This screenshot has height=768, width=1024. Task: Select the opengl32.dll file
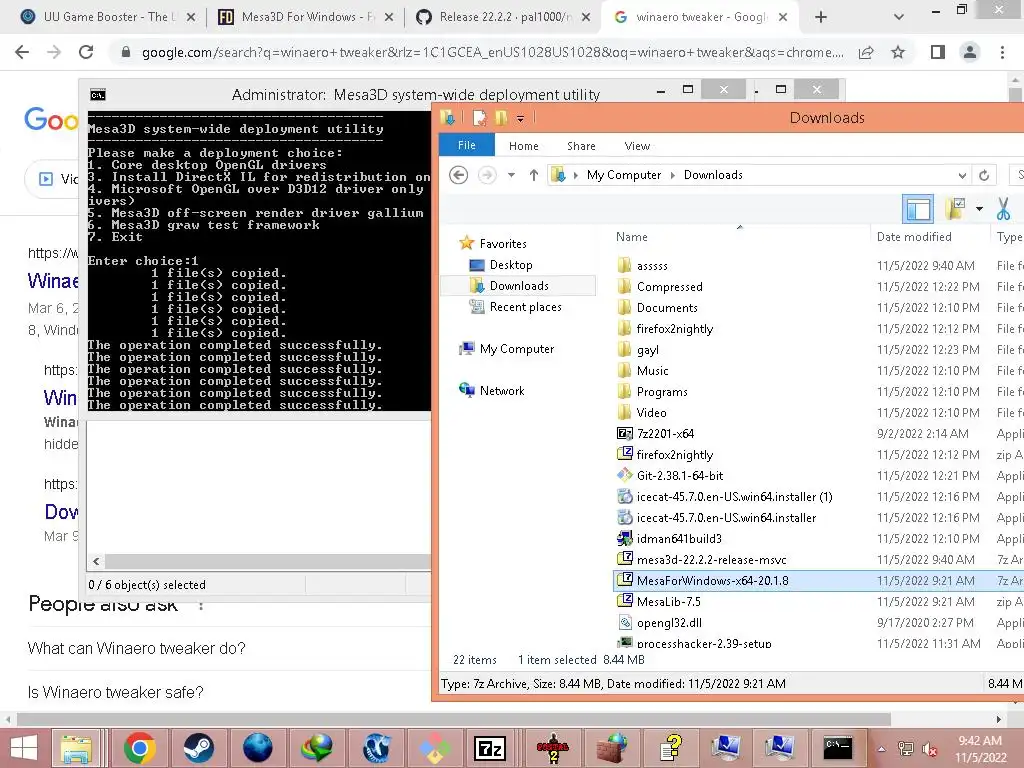coord(669,622)
